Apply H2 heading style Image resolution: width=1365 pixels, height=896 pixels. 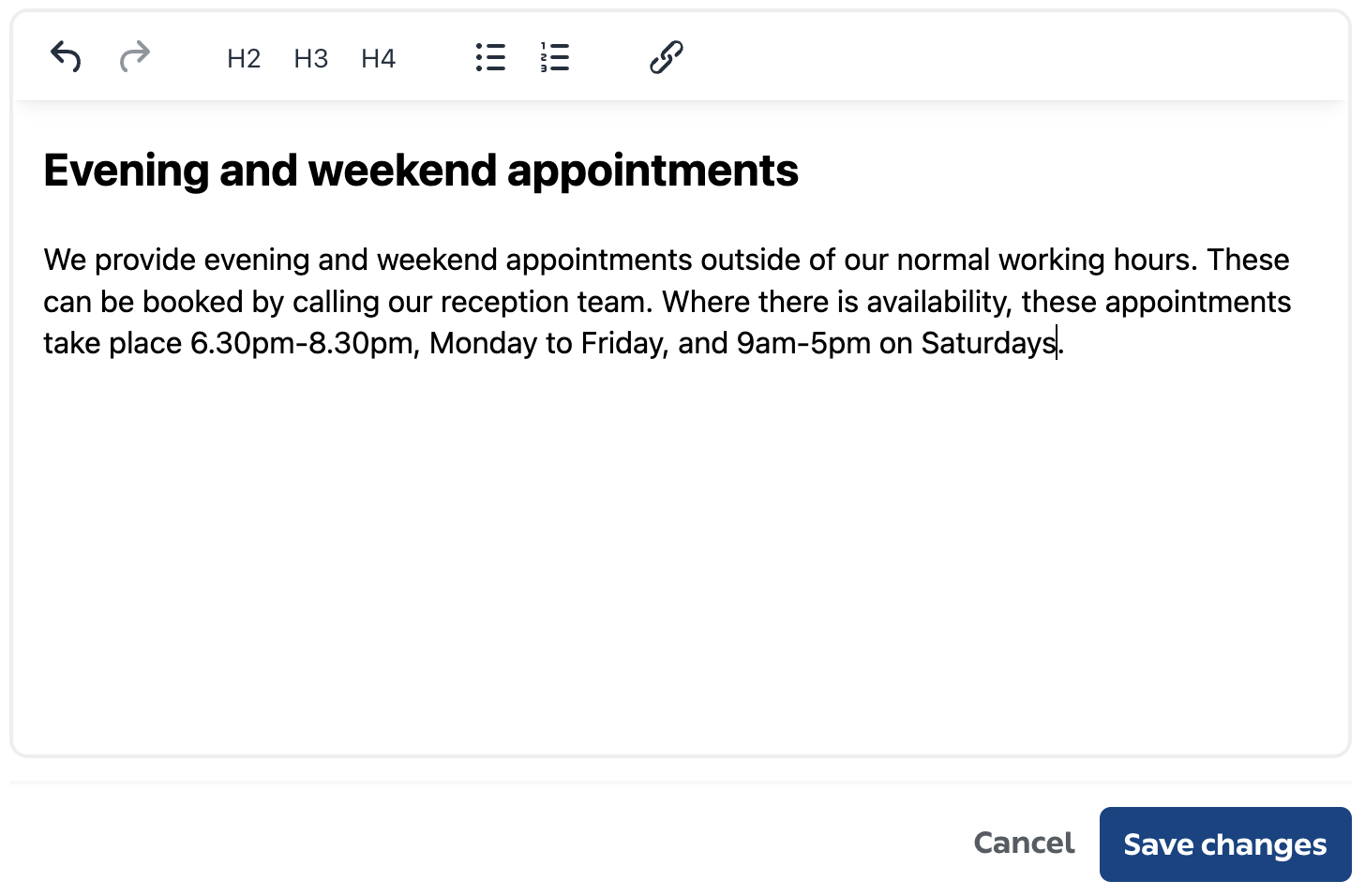click(x=244, y=58)
